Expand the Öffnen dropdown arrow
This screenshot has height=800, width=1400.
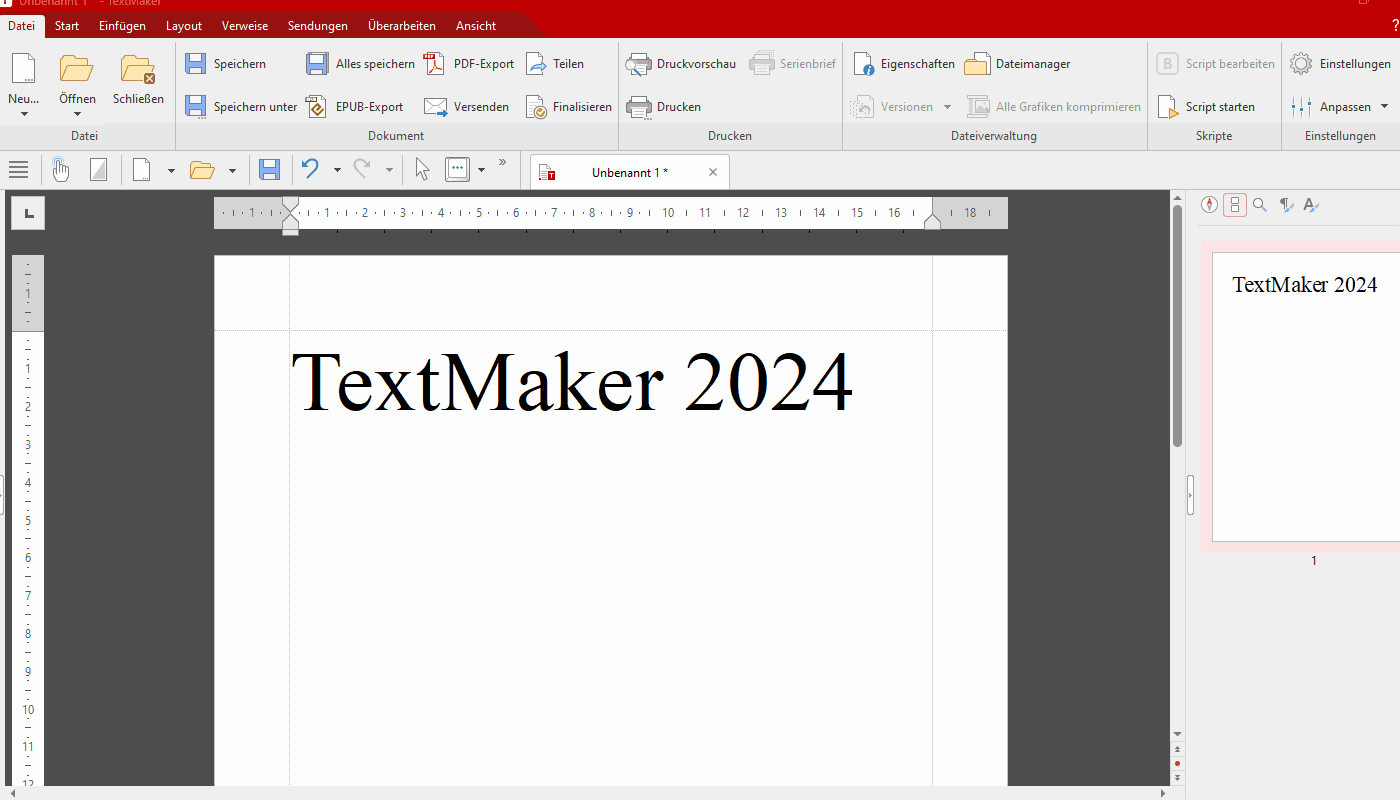tap(77, 114)
